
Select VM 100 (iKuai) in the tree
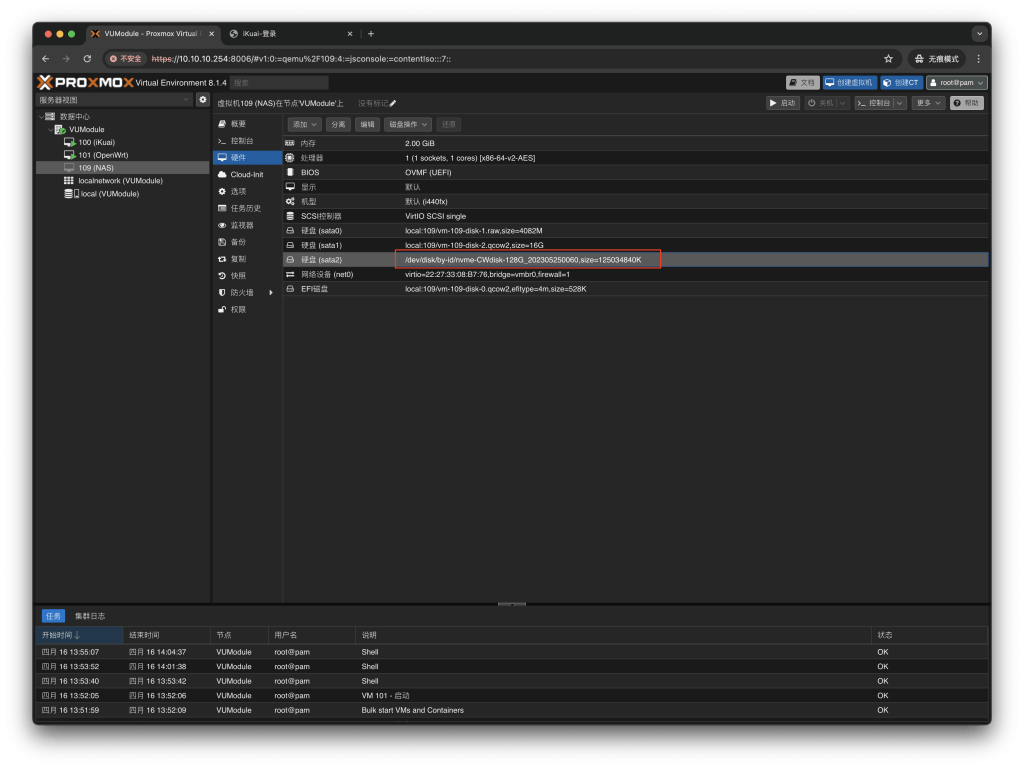click(x=96, y=142)
